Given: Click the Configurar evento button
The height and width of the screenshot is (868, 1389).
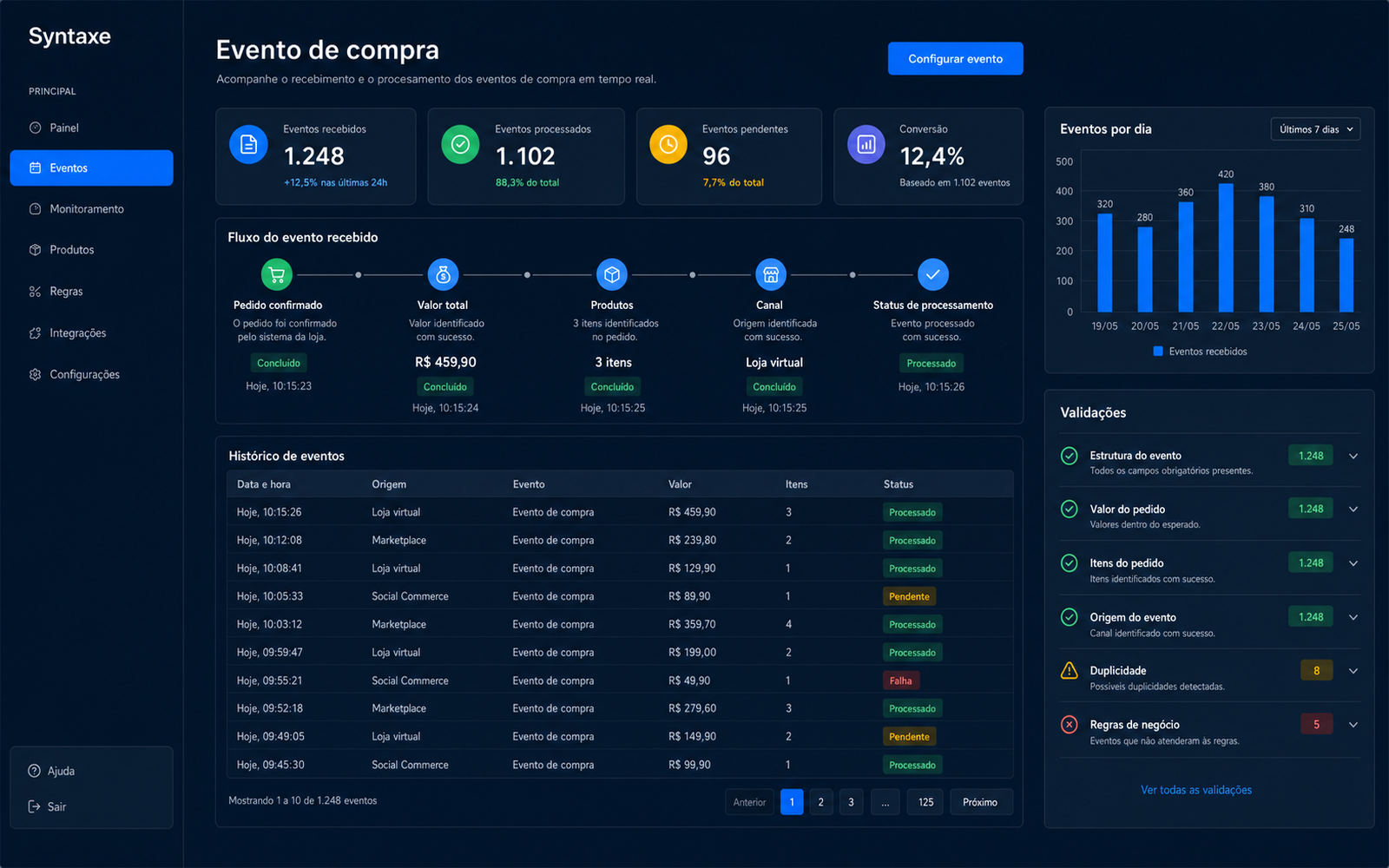Looking at the screenshot, I should coord(955,59).
